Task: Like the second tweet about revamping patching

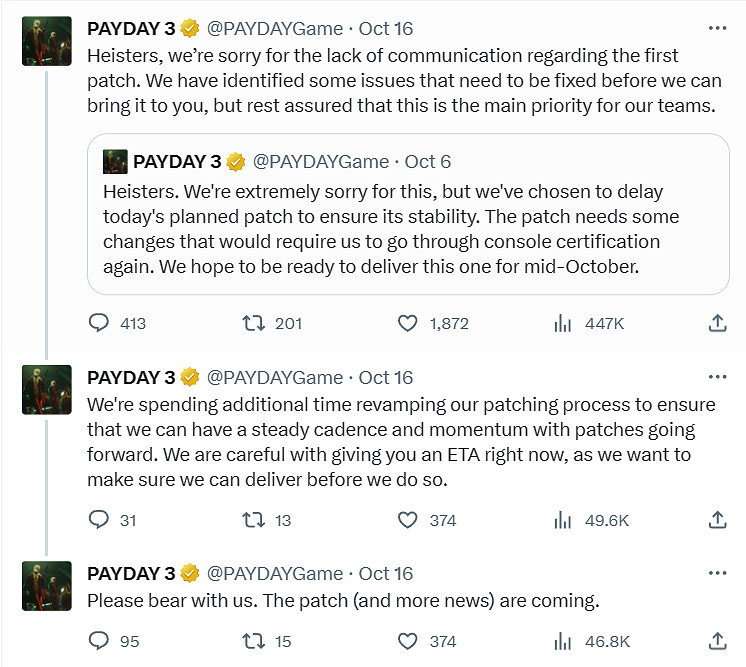Action: pyautogui.click(x=408, y=520)
